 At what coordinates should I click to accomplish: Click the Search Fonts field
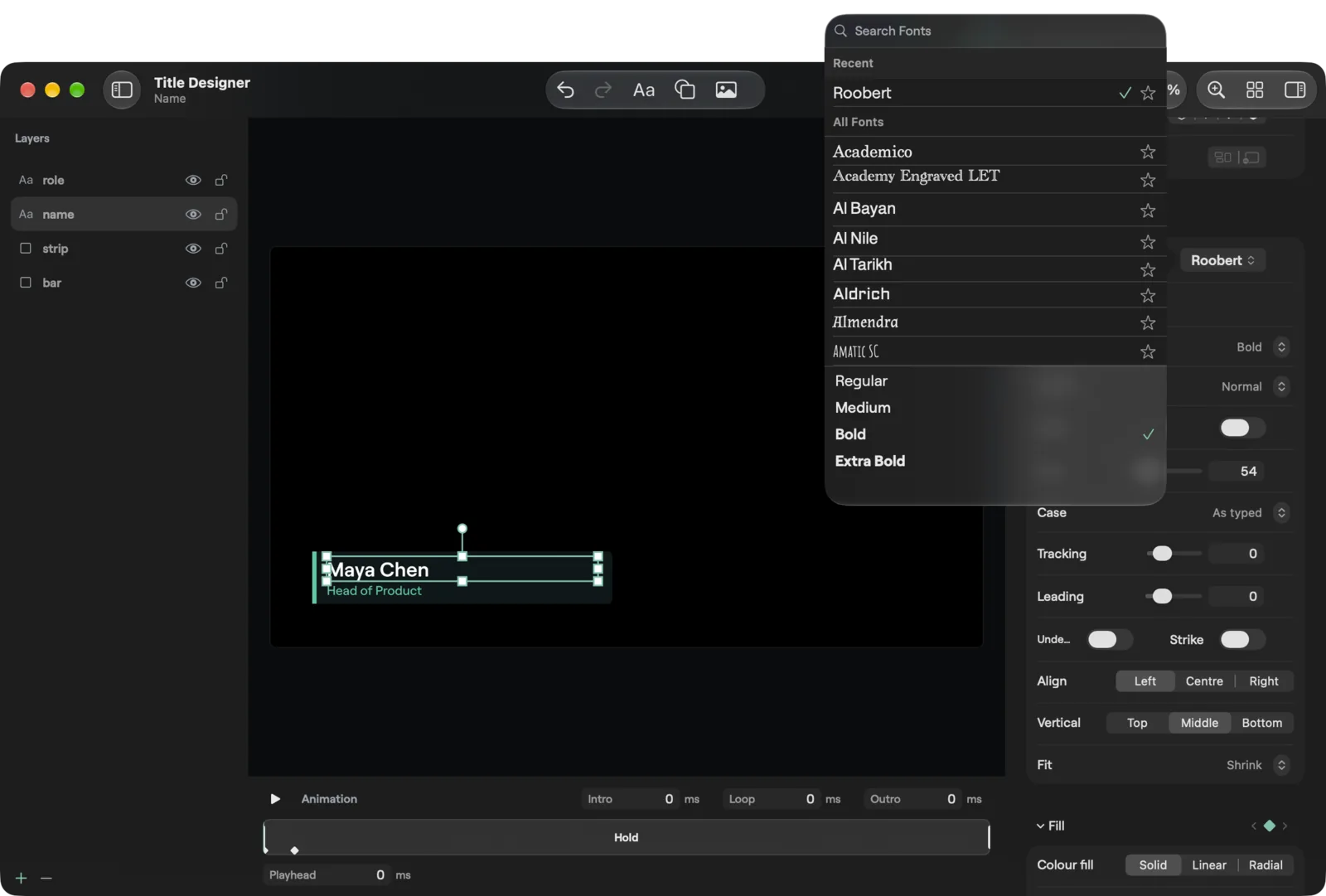(x=994, y=31)
